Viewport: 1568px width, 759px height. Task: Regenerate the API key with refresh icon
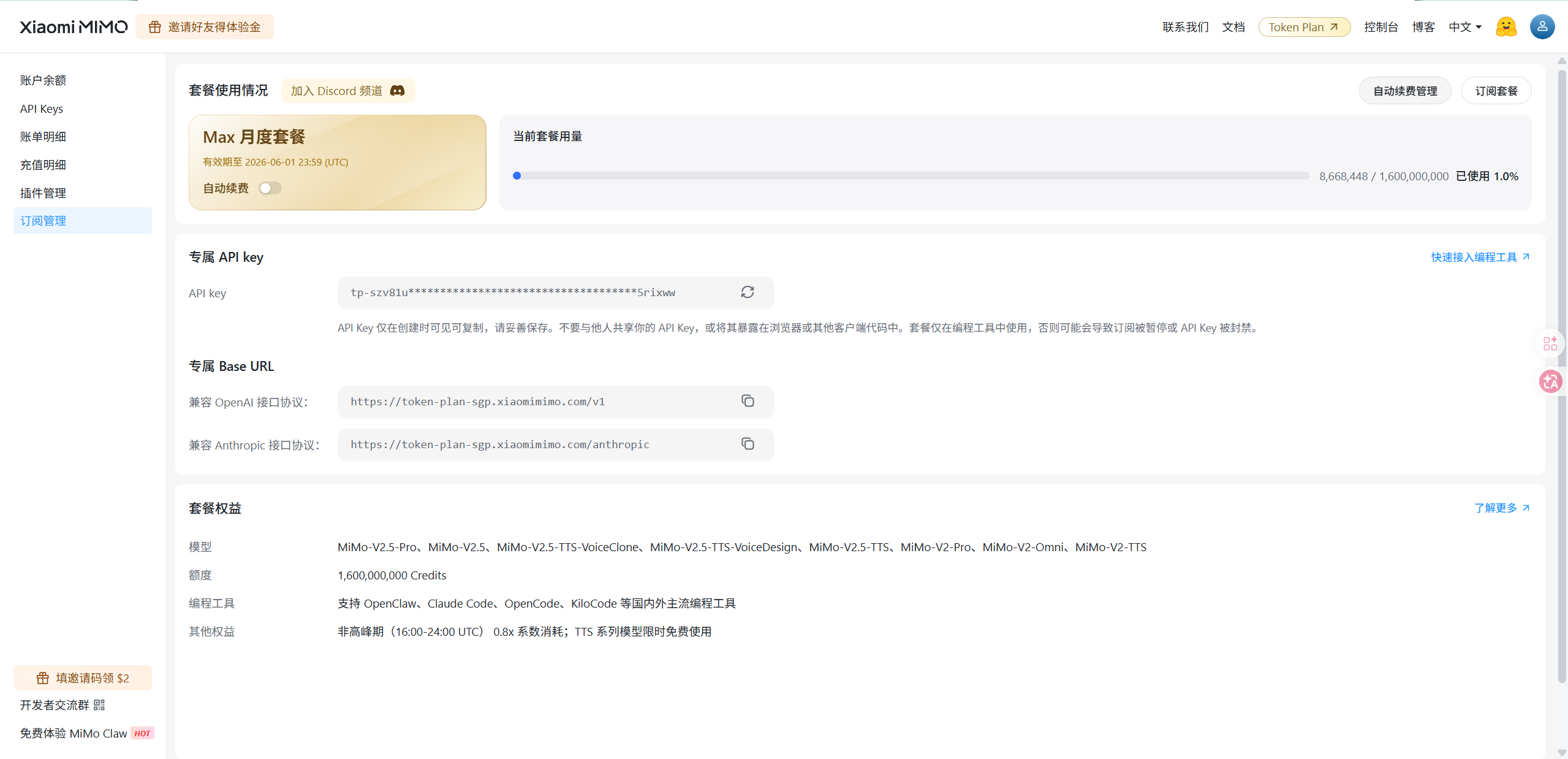tap(748, 292)
